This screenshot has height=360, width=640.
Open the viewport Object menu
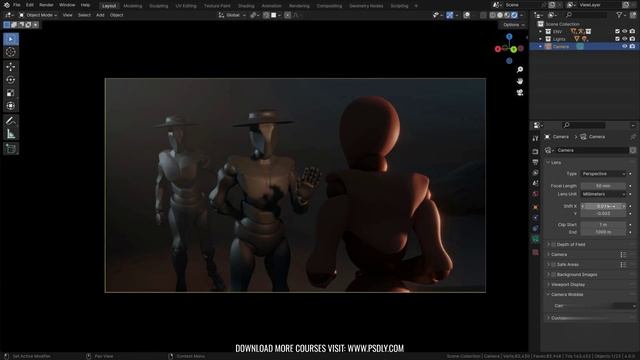(x=116, y=15)
